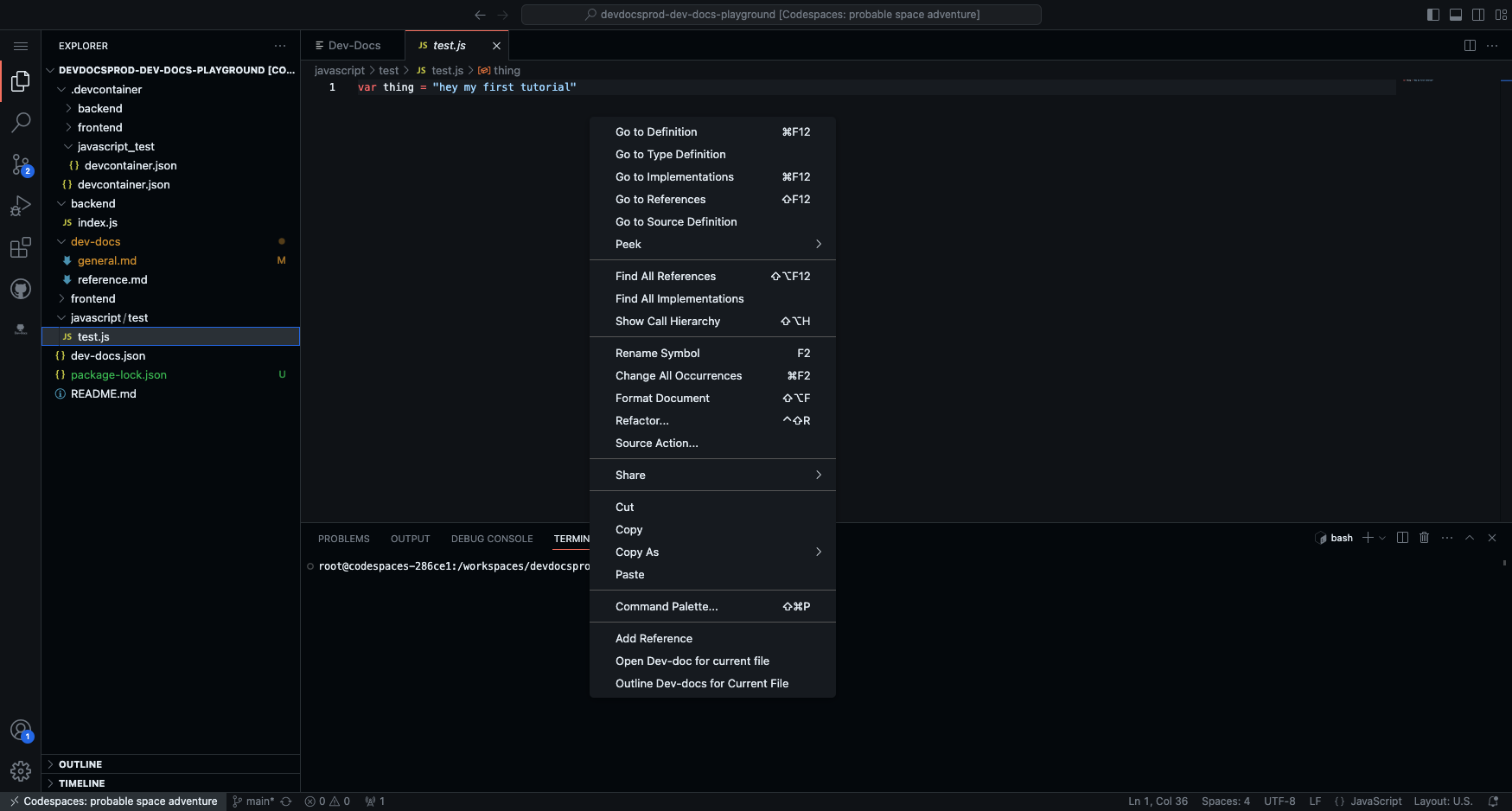Click the command center search box
This screenshot has height=811, width=1512.
tap(781, 15)
